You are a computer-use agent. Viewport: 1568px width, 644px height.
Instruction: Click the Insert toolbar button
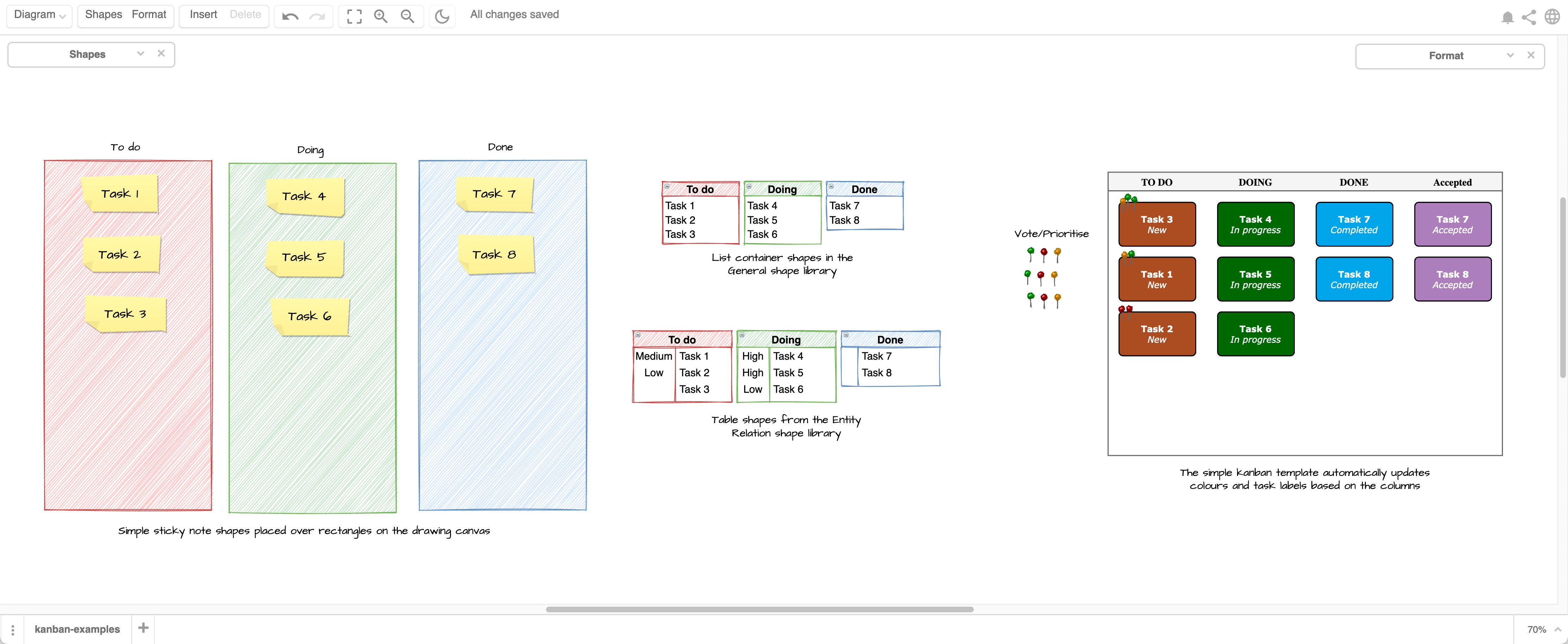(x=204, y=14)
